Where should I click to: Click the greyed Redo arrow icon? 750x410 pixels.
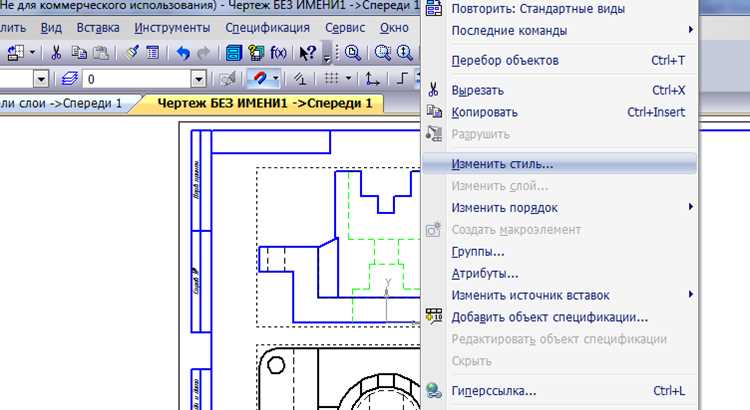click(204, 53)
